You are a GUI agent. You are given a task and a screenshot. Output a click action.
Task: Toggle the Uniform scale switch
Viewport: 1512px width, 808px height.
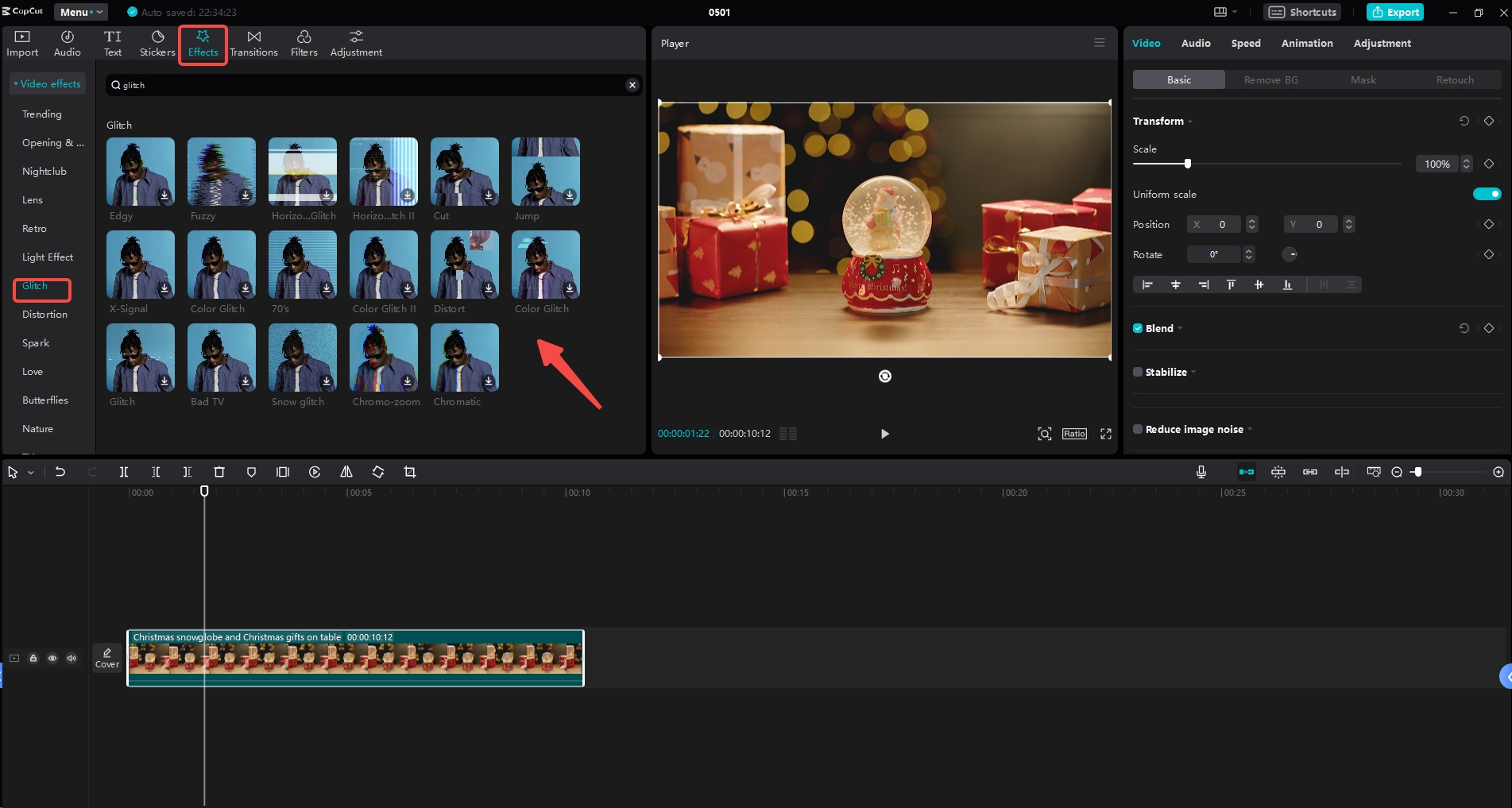point(1486,193)
